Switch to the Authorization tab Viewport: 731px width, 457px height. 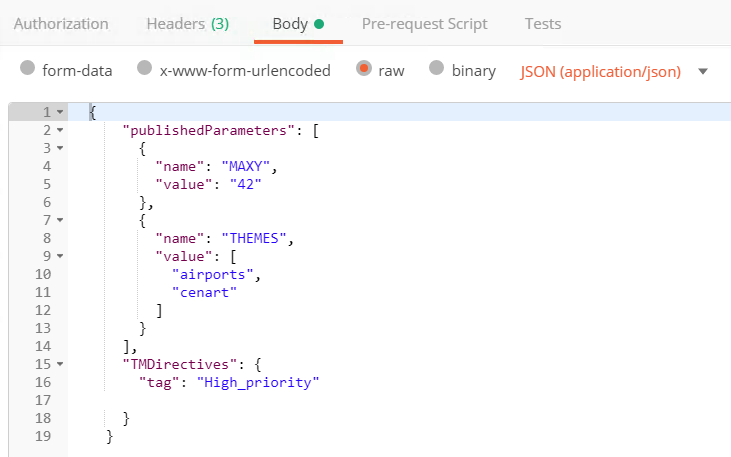click(x=61, y=24)
